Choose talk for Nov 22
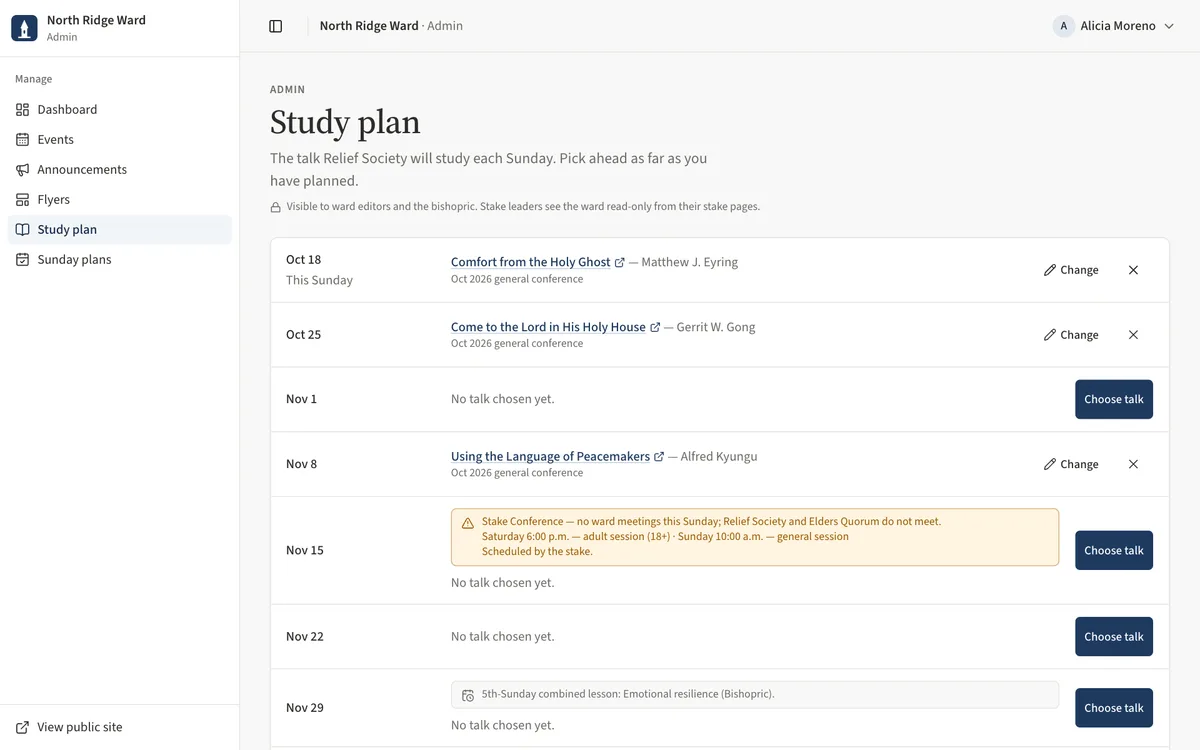This screenshot has height=750, width=1200. pos(1114,637)
